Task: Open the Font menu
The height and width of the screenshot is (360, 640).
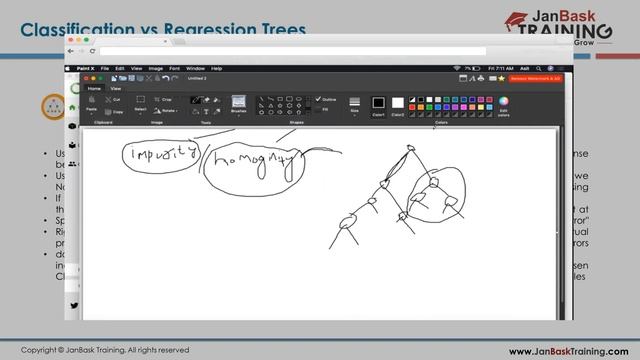Action: [174, 69]
